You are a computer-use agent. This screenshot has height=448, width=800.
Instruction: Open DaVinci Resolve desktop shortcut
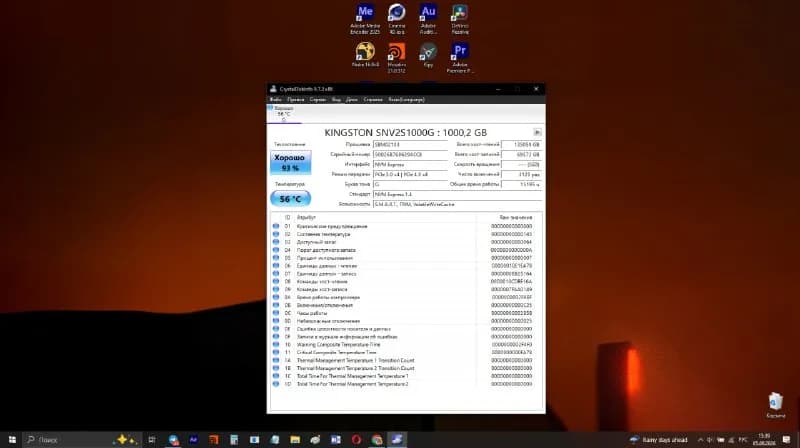(x=460, y=19)
